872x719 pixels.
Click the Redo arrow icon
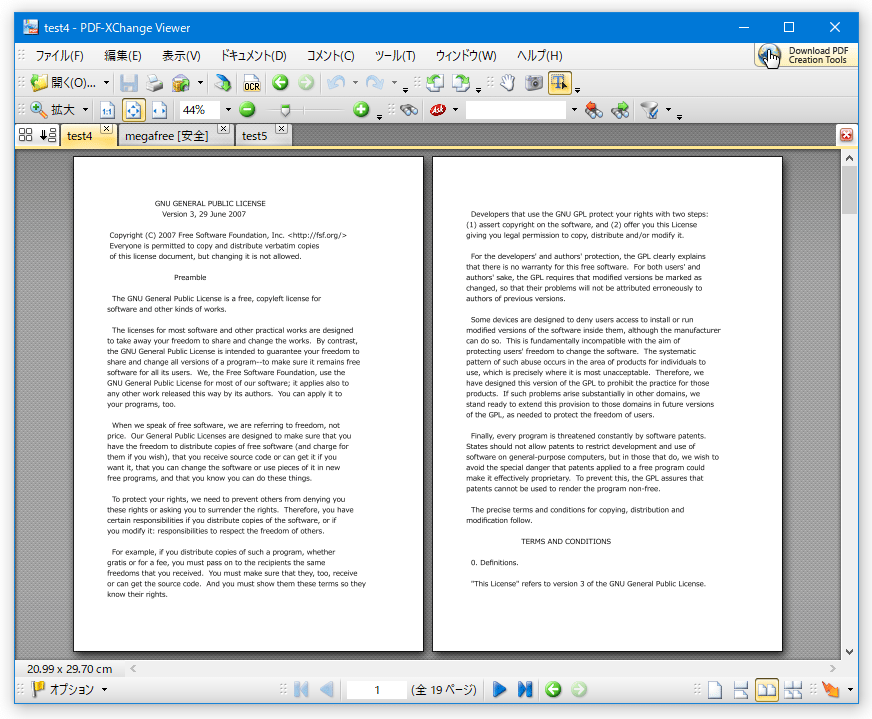click(x=374, y=83)
